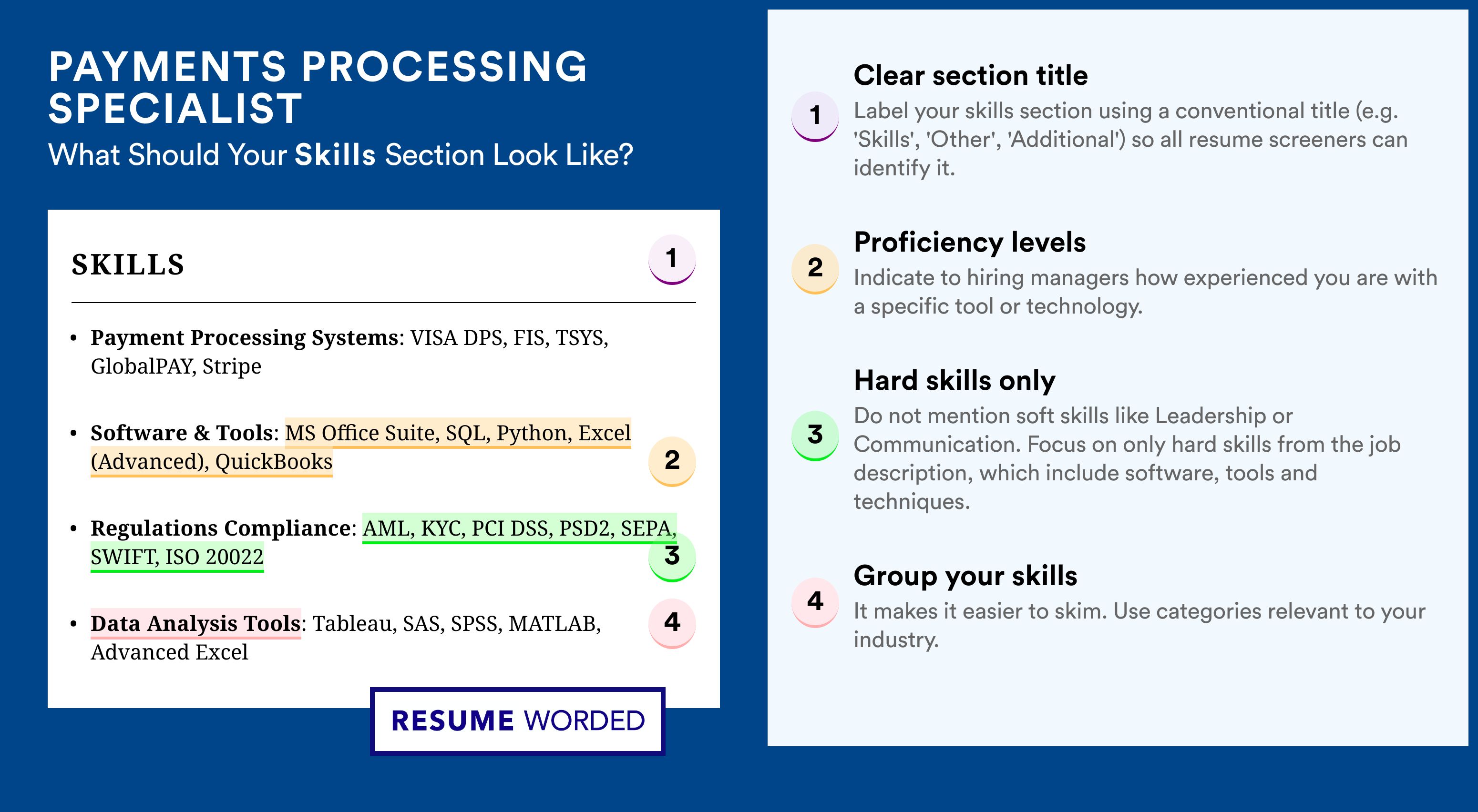Select badge 2 next to Proficiency levels
Screen dimensions: 1478x812
click(x=815, y=269)
